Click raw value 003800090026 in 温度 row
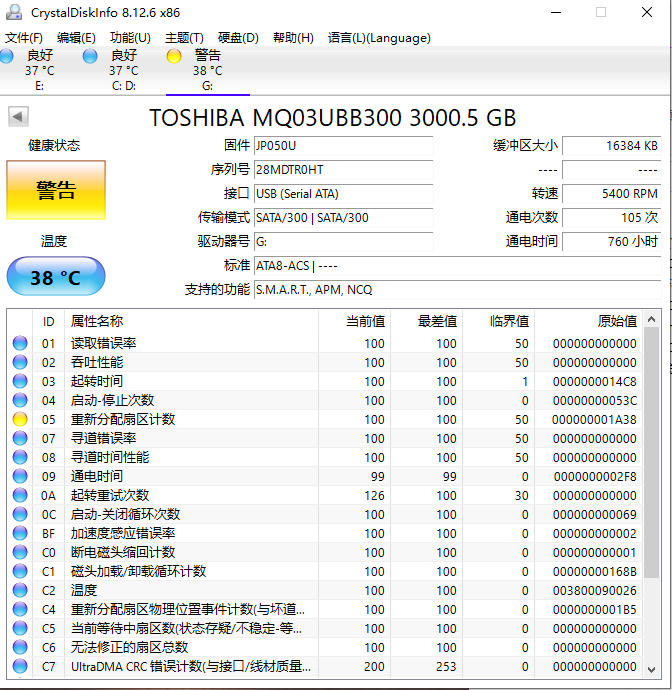The image size is (672, 690). 595,591
